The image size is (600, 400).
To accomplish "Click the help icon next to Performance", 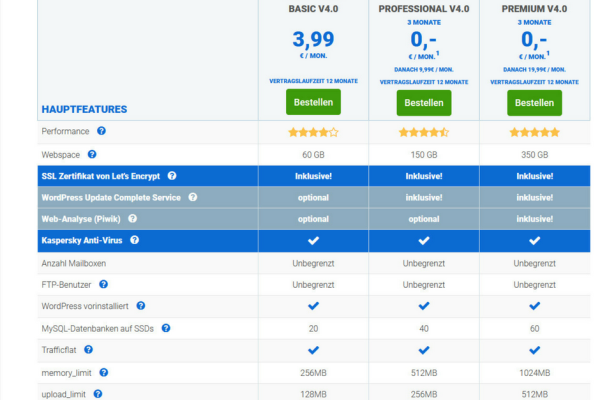I will [101, 131].
